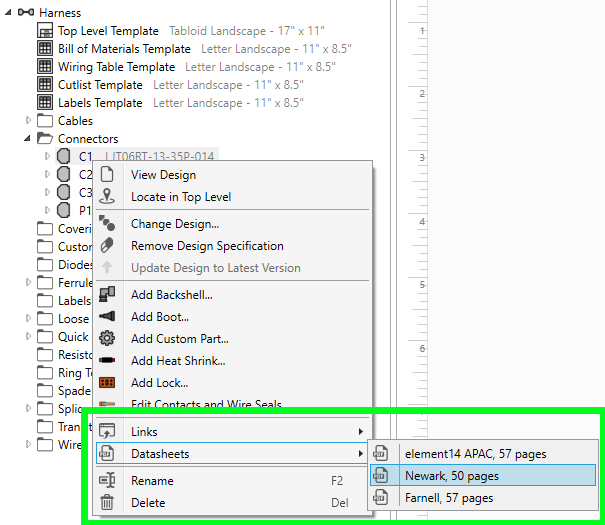The height and width of the screenshot is (525, 605).
Task: Click the C3 connector shape icon
Action: [63, 192]
